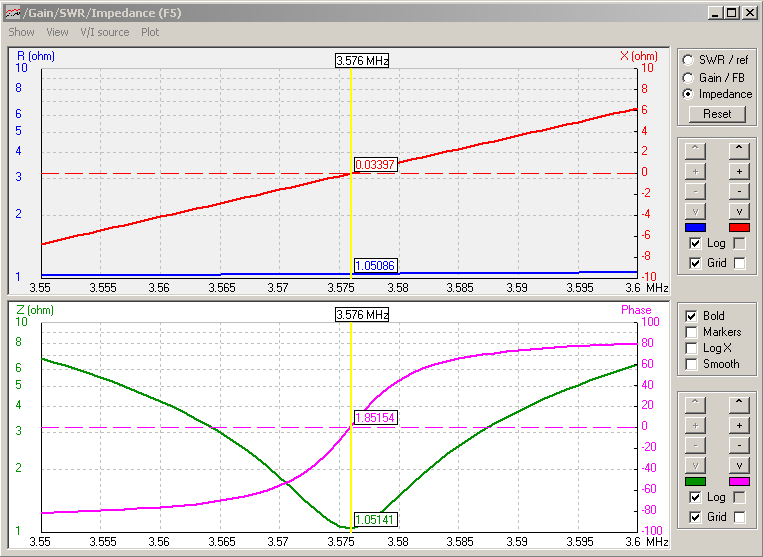Click the green Z trace color swatch
The height and width of the screenshot is (557, 763).
pos(697,481)
